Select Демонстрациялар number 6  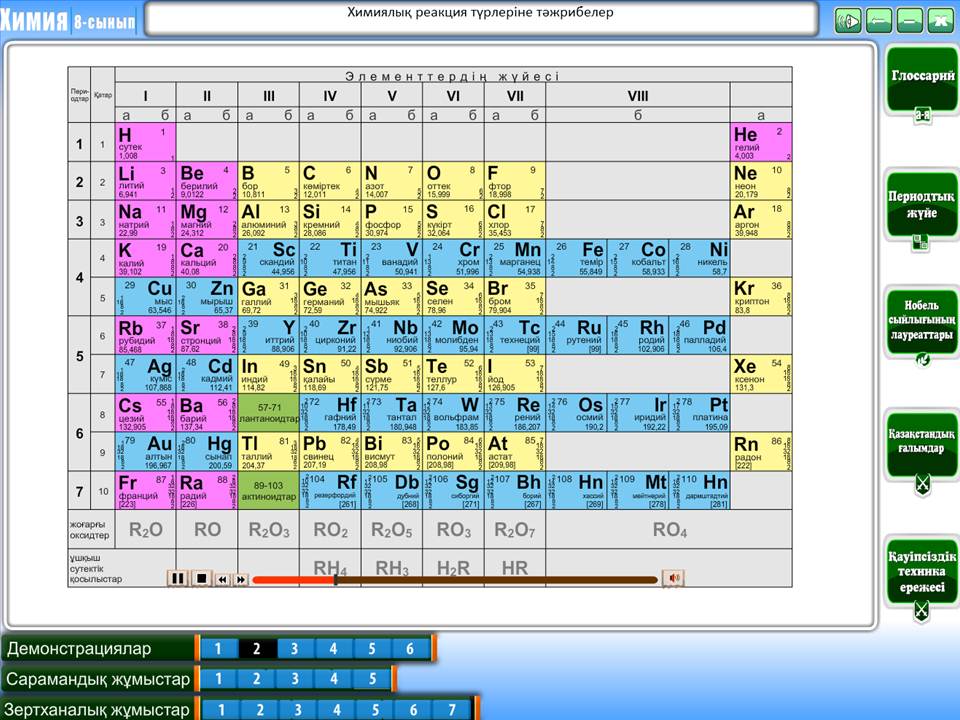pos(410,648)
